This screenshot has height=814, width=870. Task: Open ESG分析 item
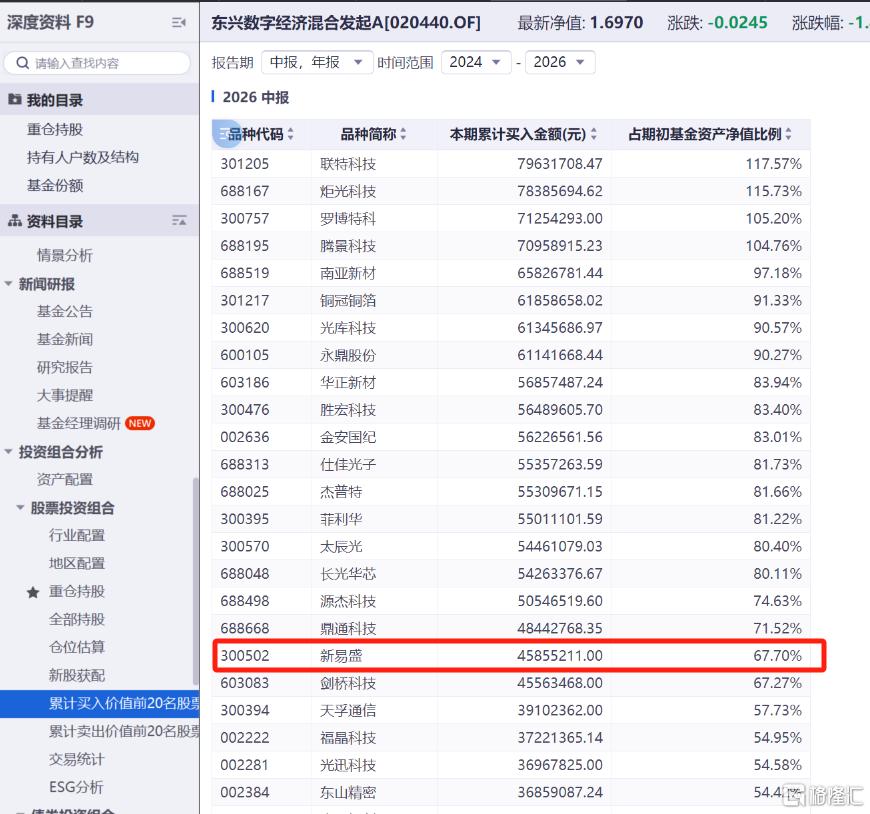pyautogui.click(x=76, y=787)
